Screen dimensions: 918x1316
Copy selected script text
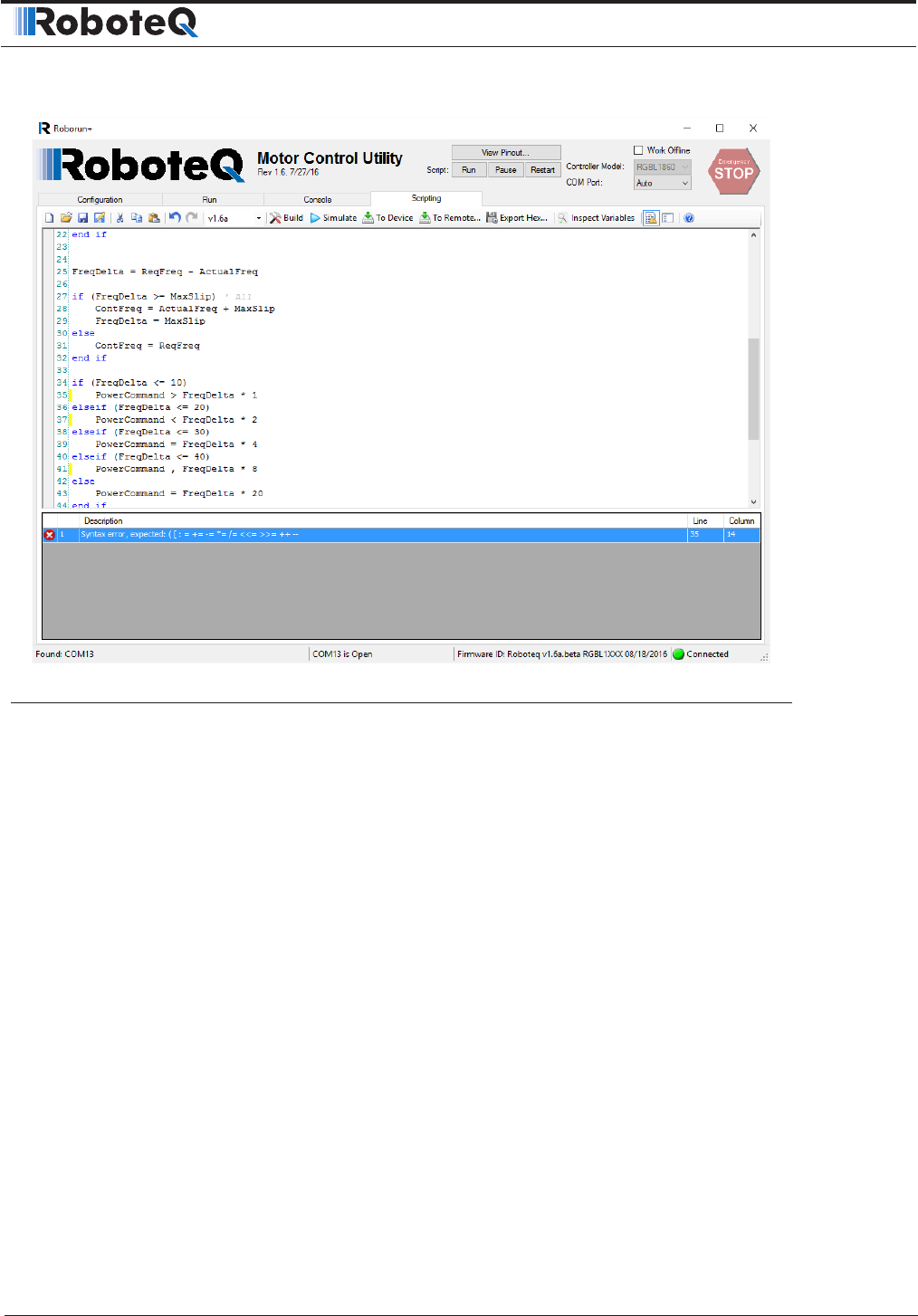coord(137,218)
